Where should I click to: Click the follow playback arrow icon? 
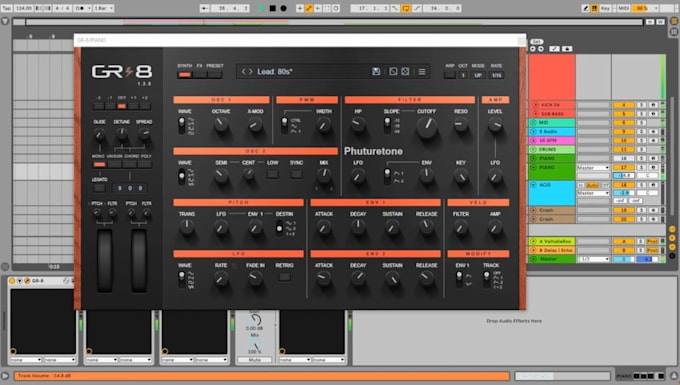coord(204,8)
